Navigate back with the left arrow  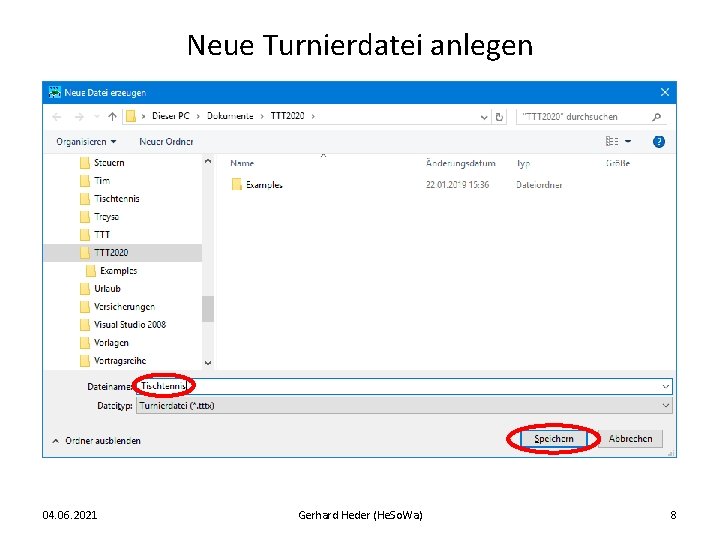point(57,117)
